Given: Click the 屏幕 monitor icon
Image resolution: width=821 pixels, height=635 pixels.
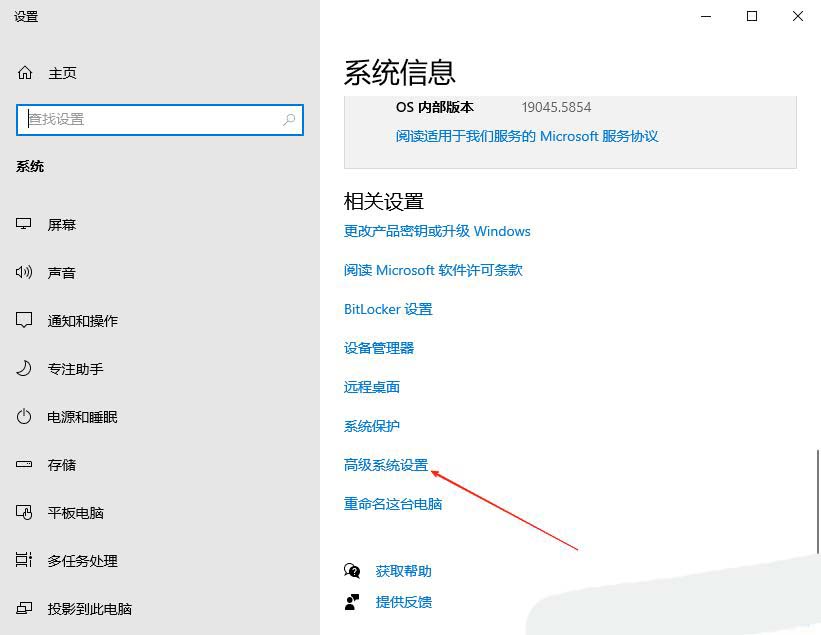Looking at the screenshot, I should click(24, 224).
